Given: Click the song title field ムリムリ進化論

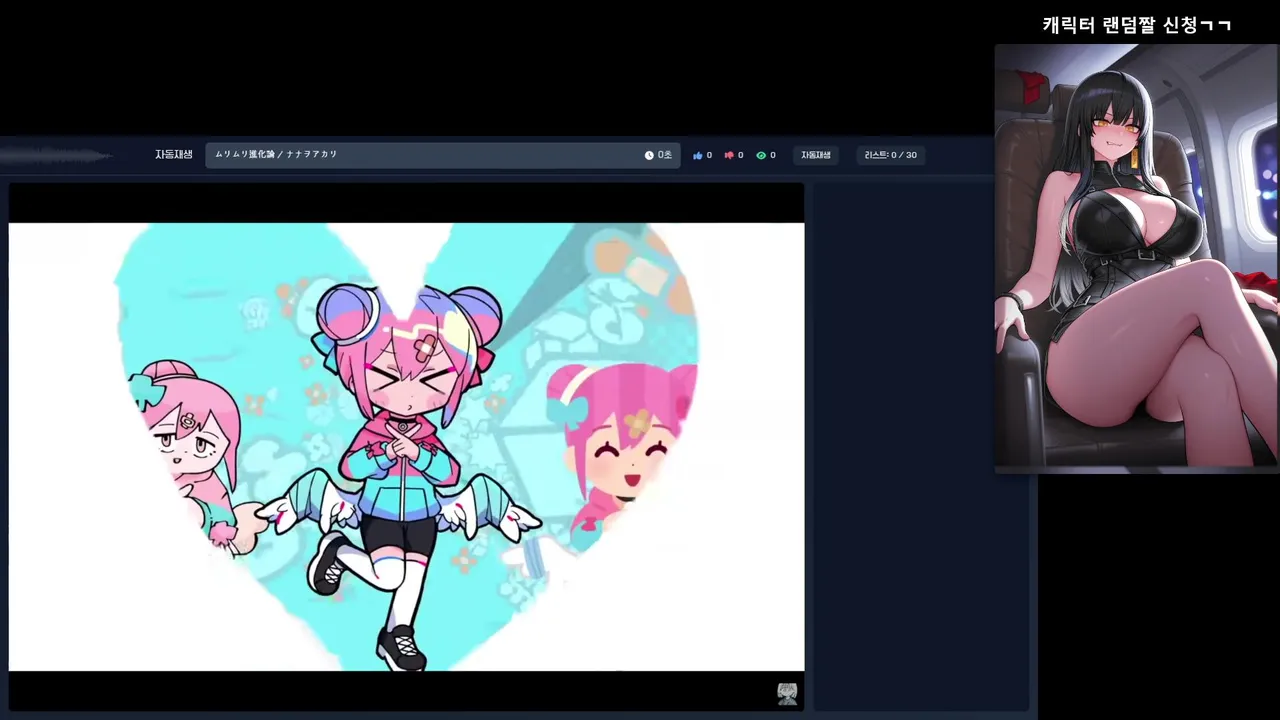Looking at the screenshot, I should 443,155.
